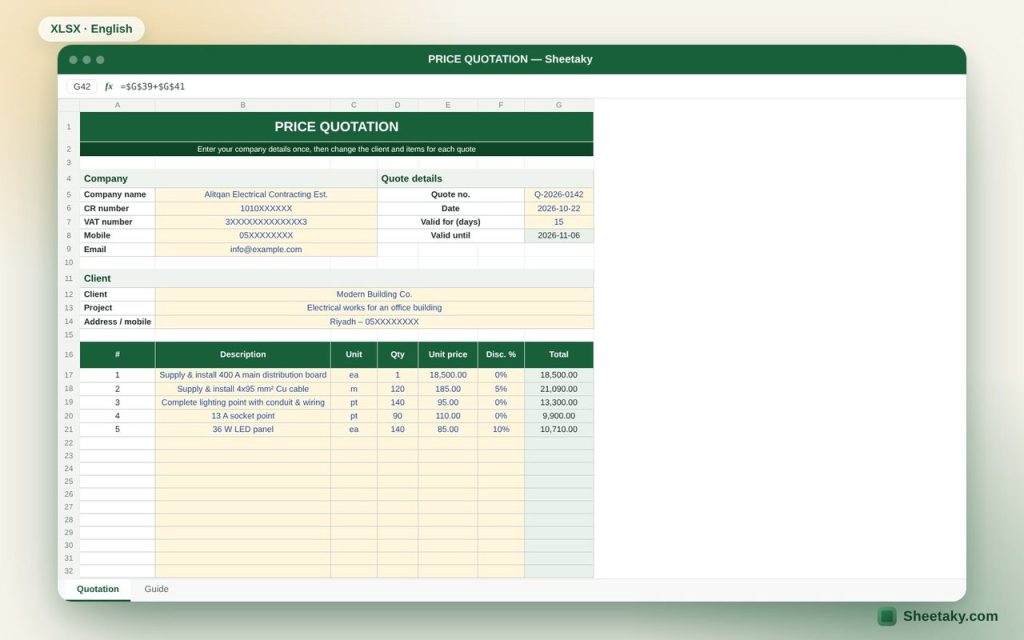Select the info@example.com email cell
This screenshot has width=1024, height=640.
point(266,249)
